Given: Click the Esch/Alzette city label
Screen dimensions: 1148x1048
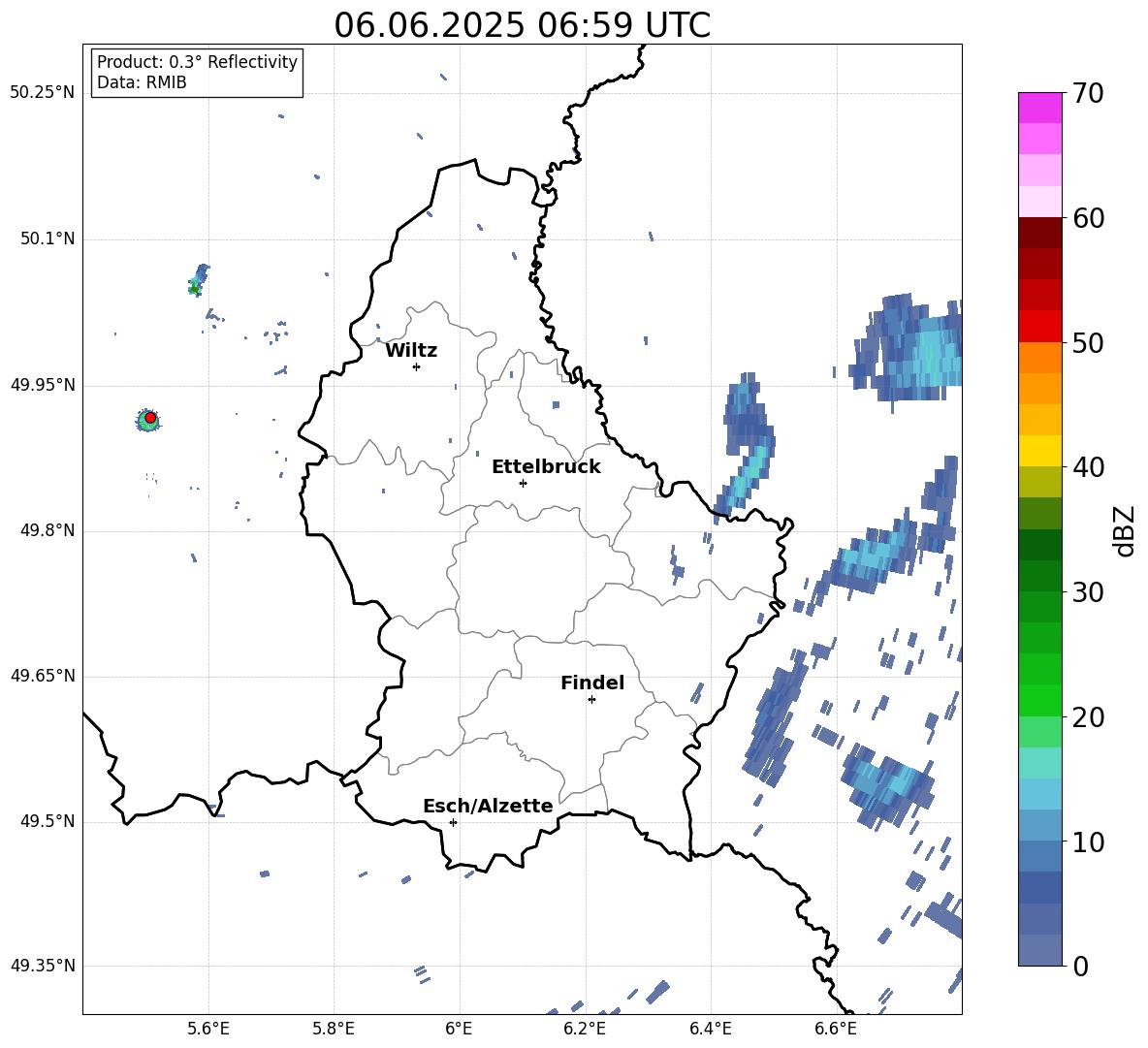Looking at the screenshot, I should click(x=488, y=806).
